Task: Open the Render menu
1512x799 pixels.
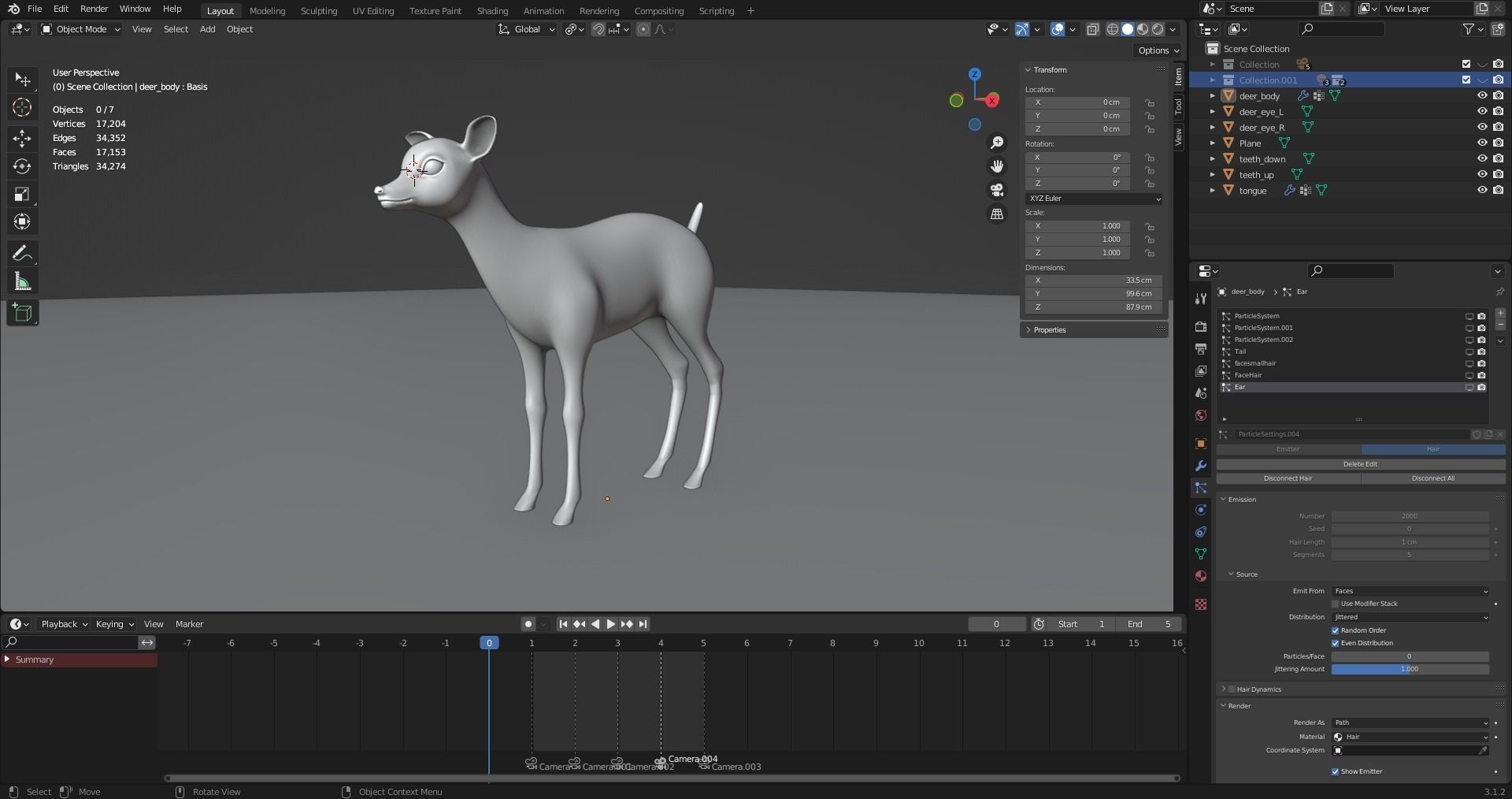Action: (x=94, y=9)
